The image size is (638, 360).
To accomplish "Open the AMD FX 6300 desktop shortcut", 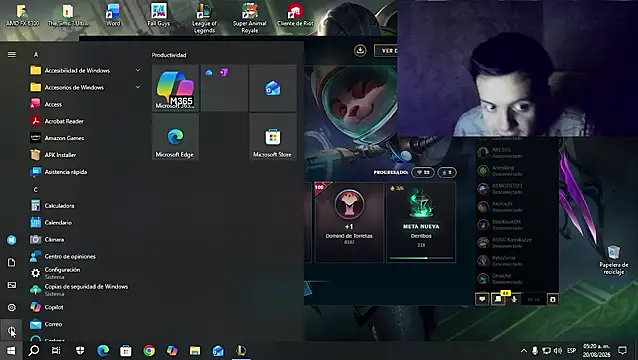I will pyautogui.click(x=22, y=15).
